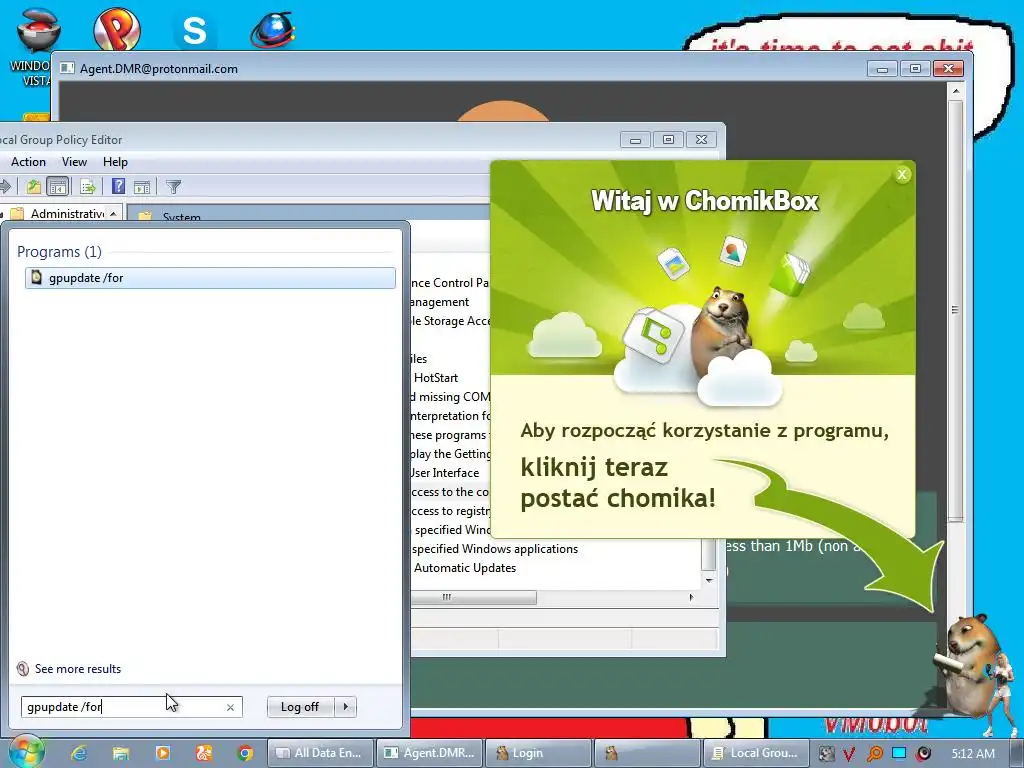1024x768 pixels.
Task: Click the round dark tray icon
Action: click(923, 754)
